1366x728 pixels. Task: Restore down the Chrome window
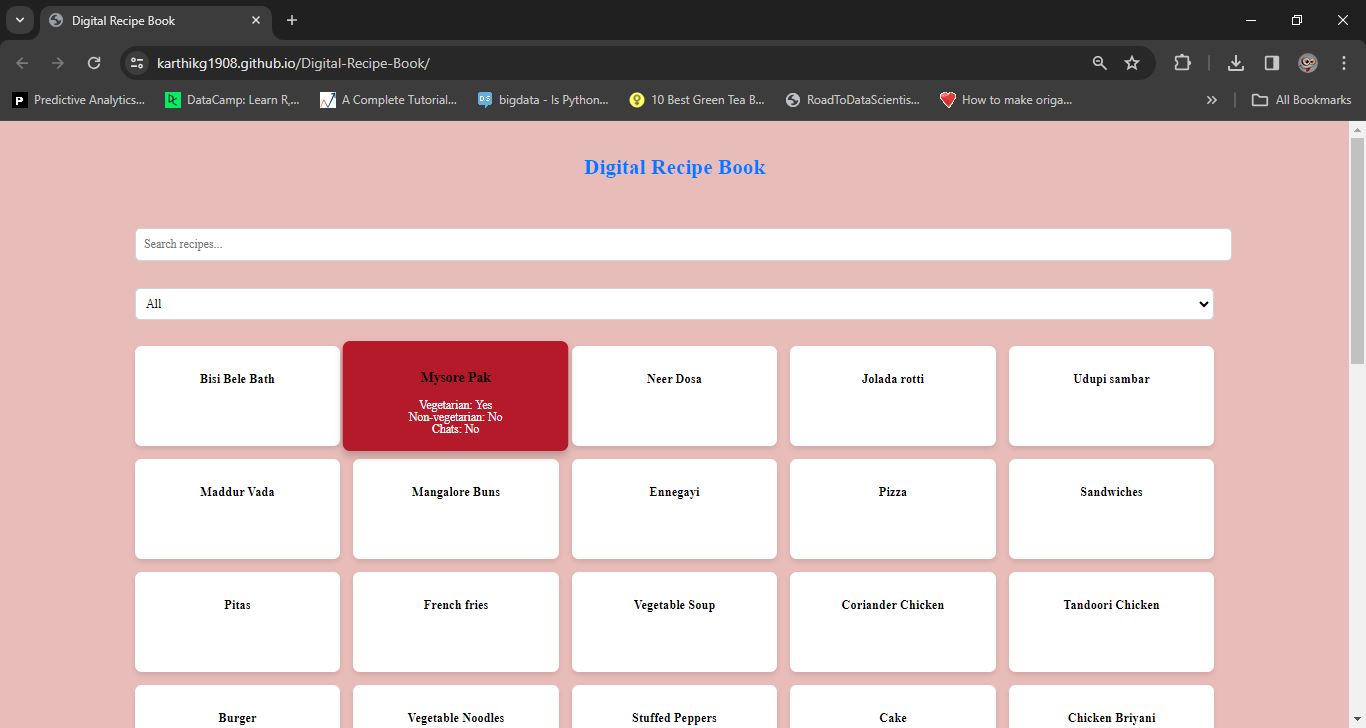coord(1297,20)
